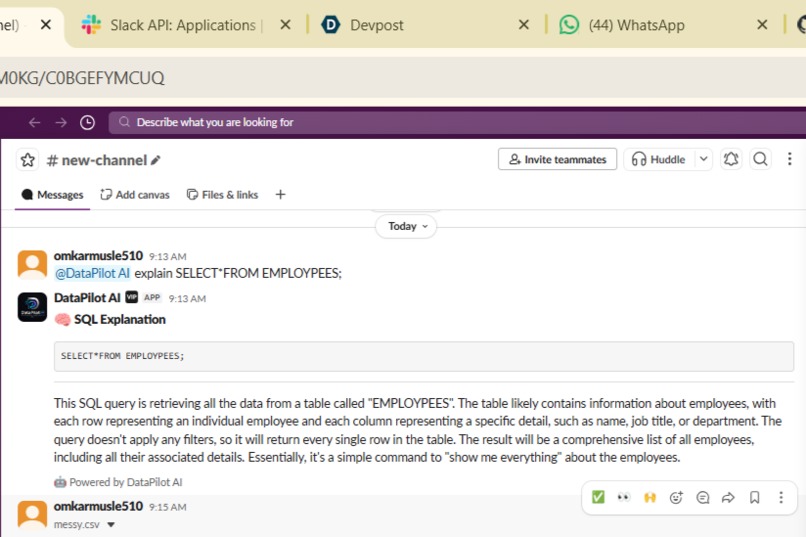Go forward in Slack history
806x537 pixels.
click(x=61, y=122)
